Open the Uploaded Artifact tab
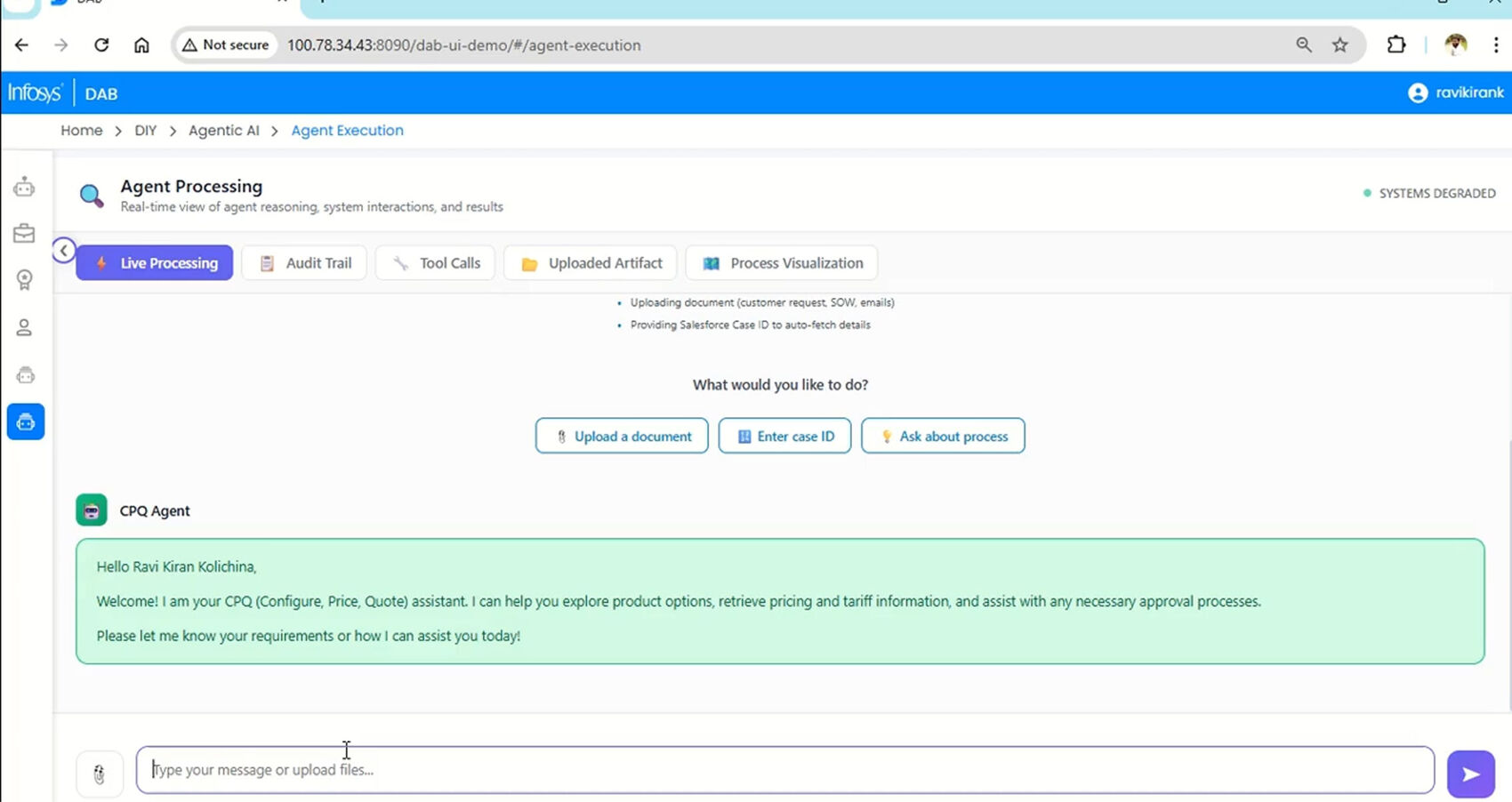The height and width of the screenshot is (802, 1512). (591, 263)
